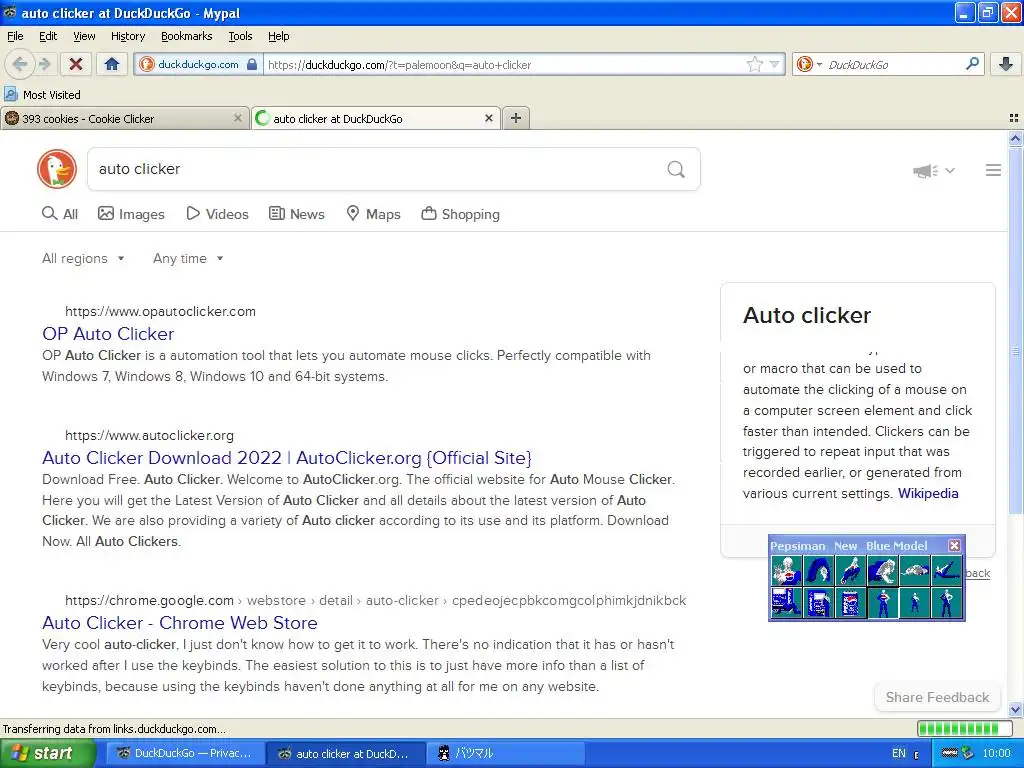Select the Pepsiman chest close-up pose thumbnail
Screen dimensions: 1024x768
(786, 571)
